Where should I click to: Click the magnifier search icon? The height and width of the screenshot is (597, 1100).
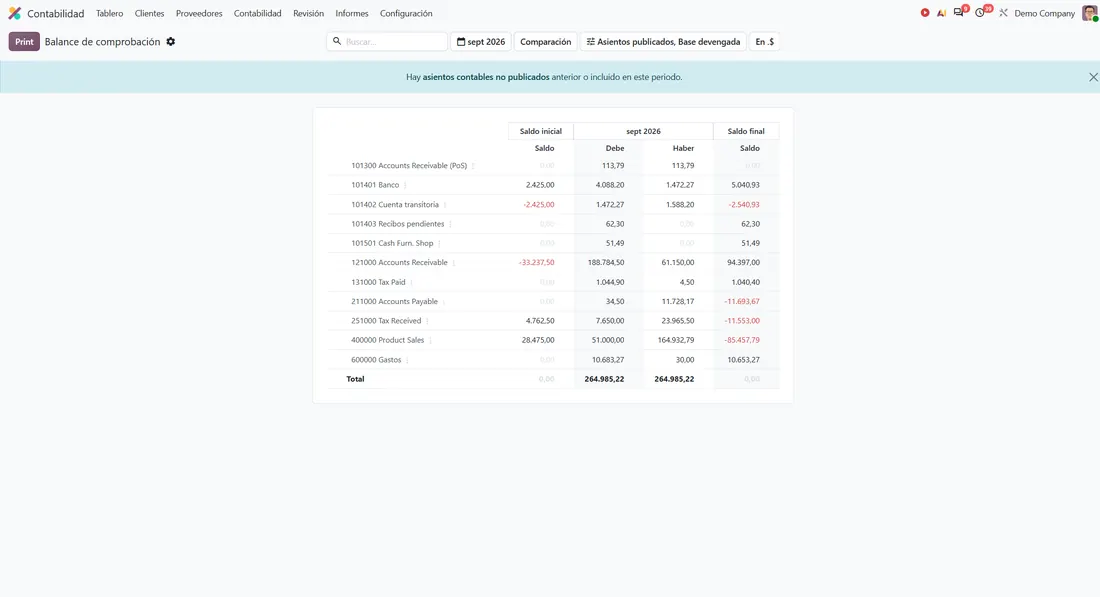[337, 41]
